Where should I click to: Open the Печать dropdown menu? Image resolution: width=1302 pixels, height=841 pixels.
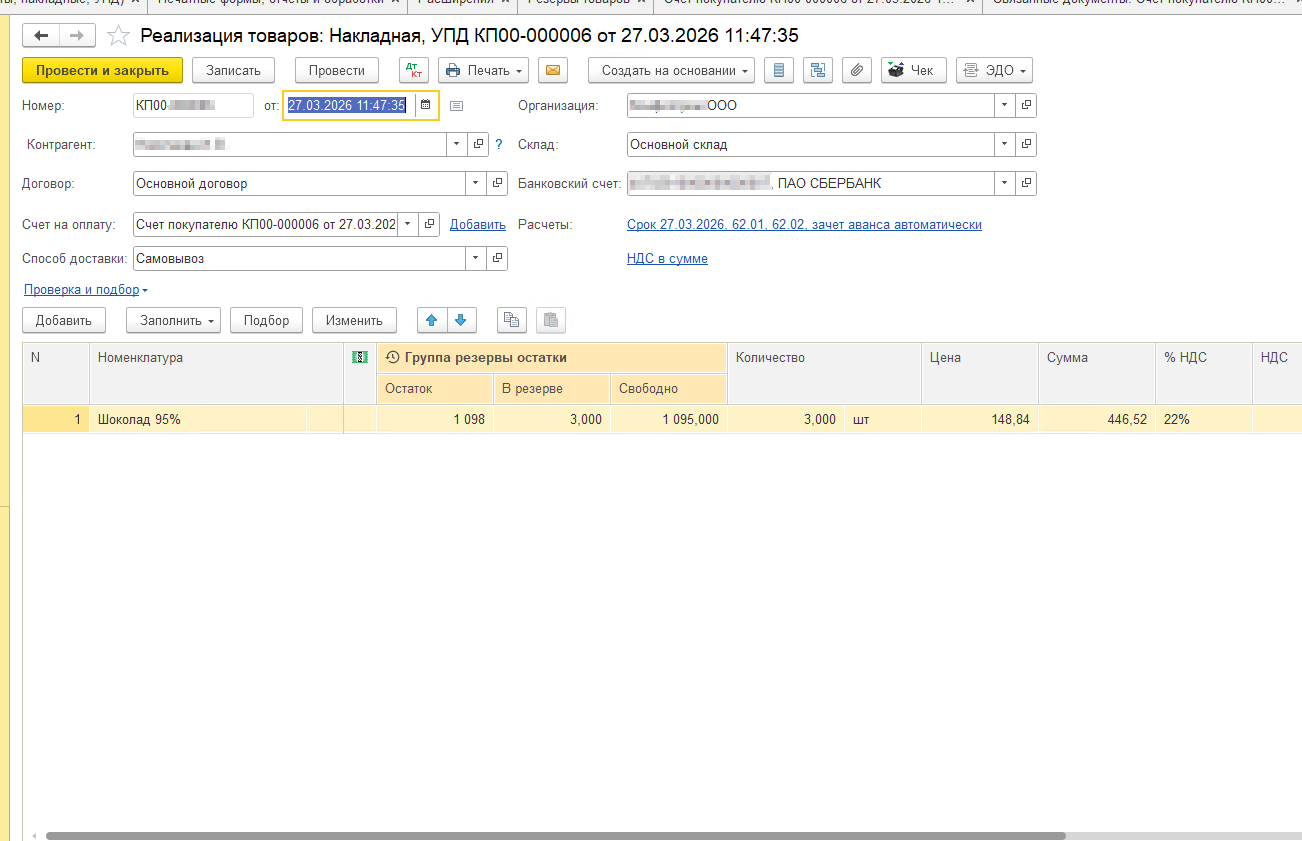[483, 70]
